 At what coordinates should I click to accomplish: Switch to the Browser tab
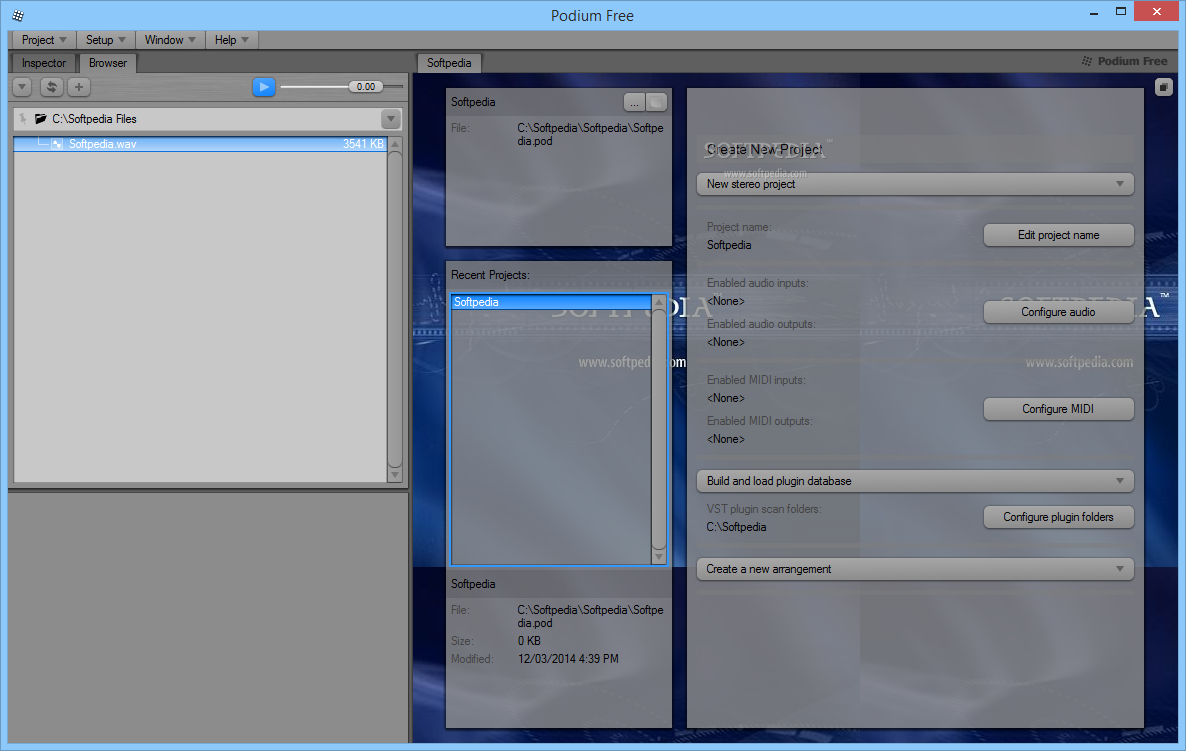coord(107,63)
